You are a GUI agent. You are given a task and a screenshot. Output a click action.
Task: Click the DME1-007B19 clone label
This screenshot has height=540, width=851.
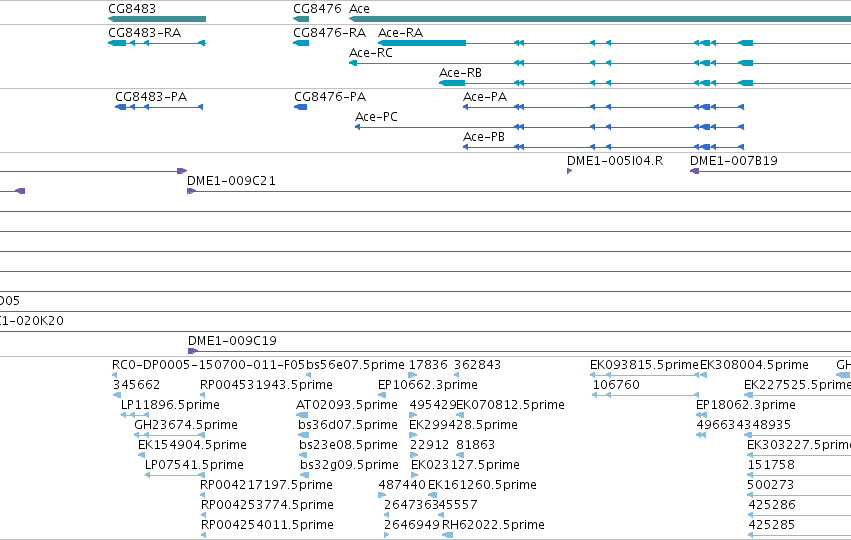tap(734, 161)
